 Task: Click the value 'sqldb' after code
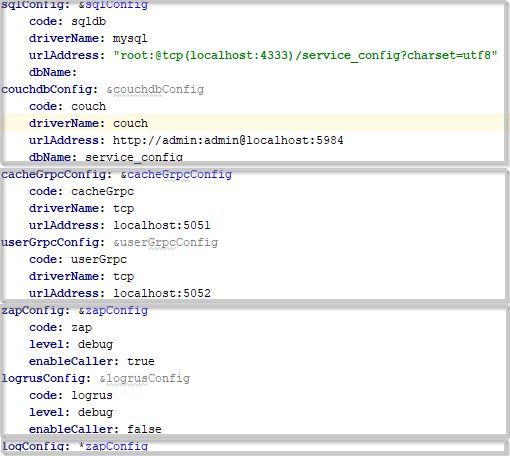89,21
